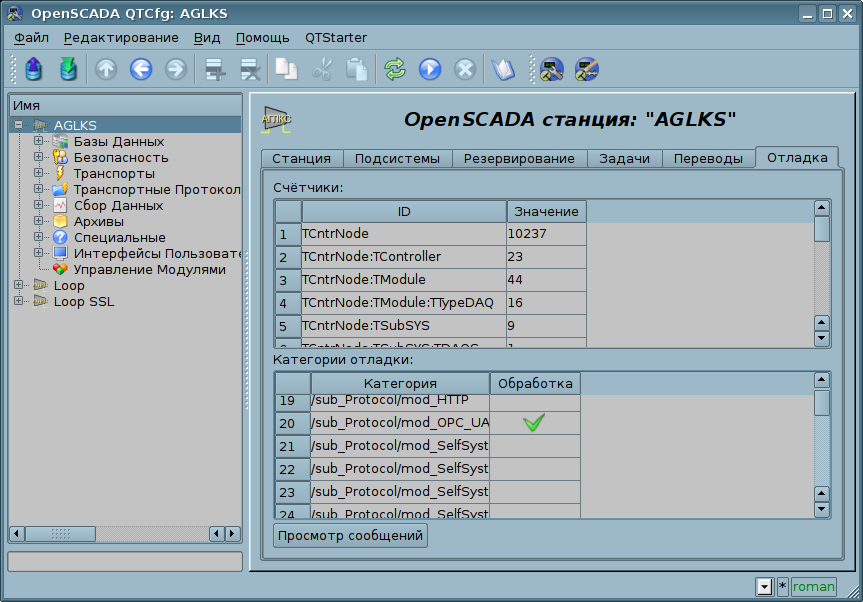Click the Специальные question mark icon
This screenshot has width=863, height=602.
pyautogui.click(x=60, y=237)
